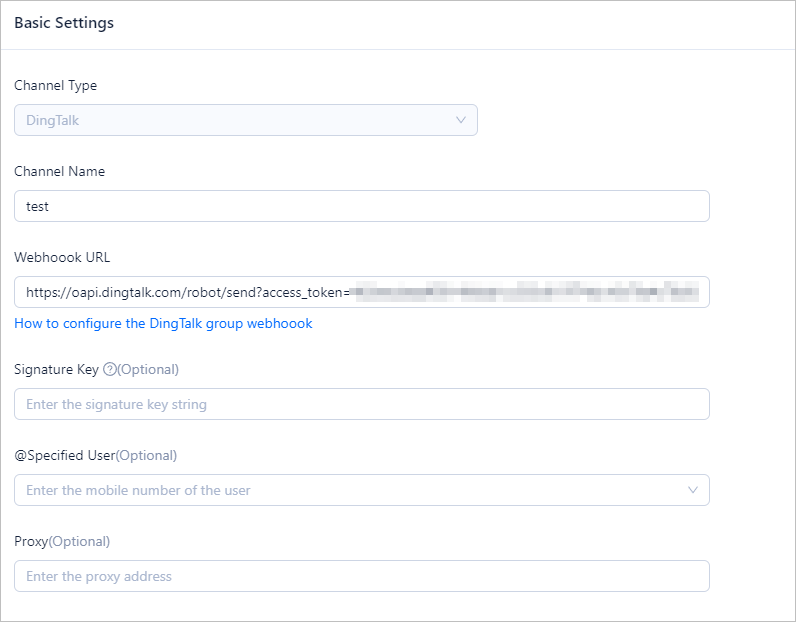
Task: Click the Basic Settings heading
Action: tap(64, 23)
